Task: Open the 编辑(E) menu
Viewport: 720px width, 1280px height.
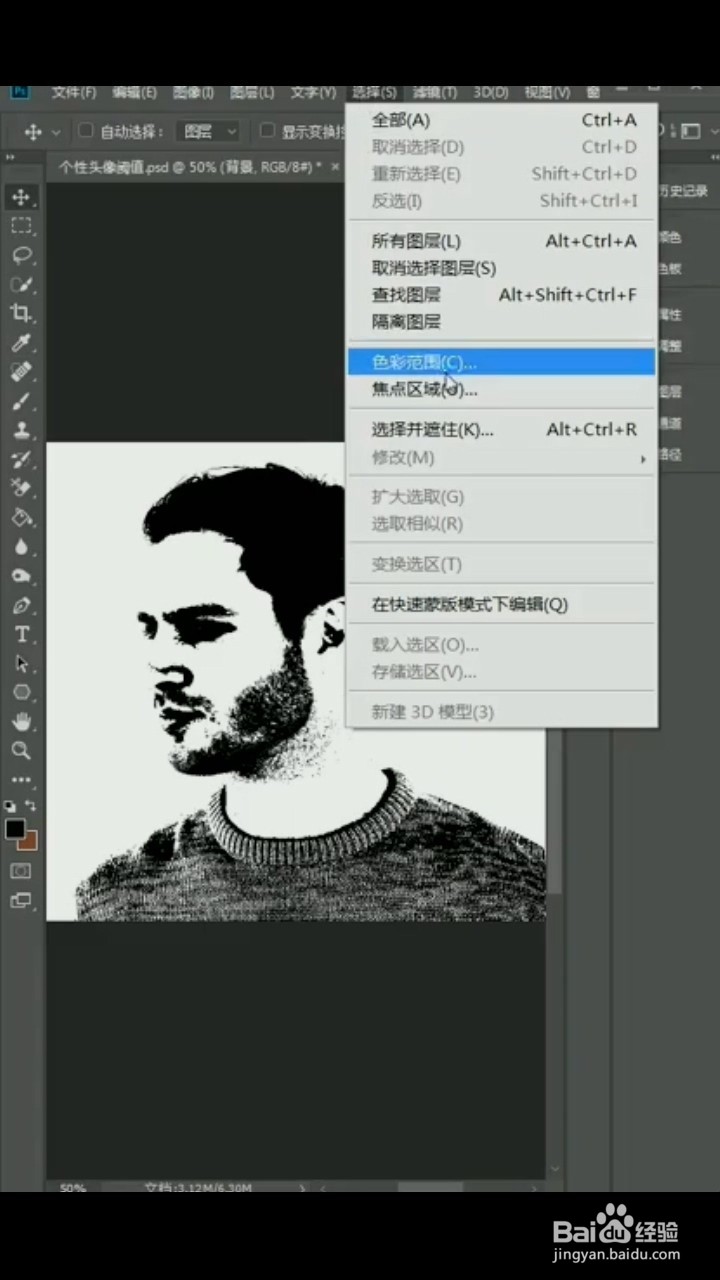Action: [134, 92]
